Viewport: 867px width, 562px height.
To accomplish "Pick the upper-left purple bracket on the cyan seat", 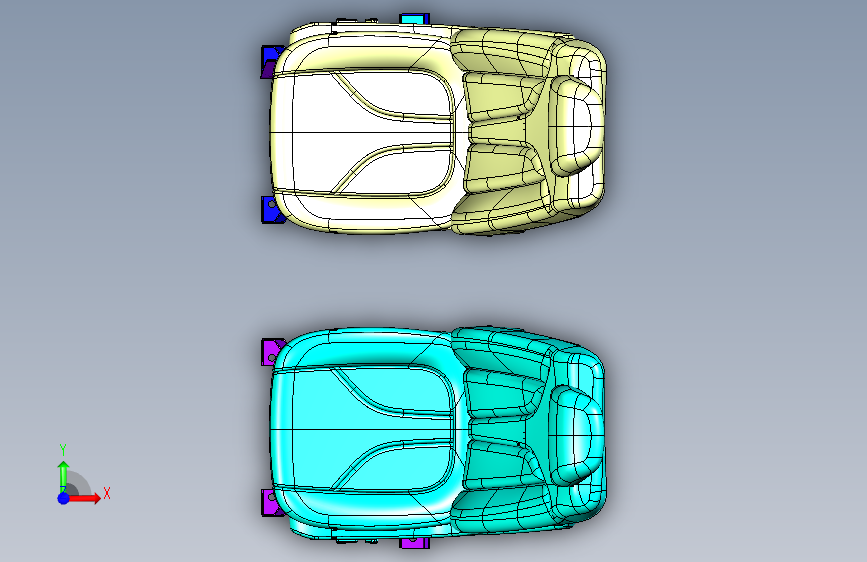I will [271, 352].
